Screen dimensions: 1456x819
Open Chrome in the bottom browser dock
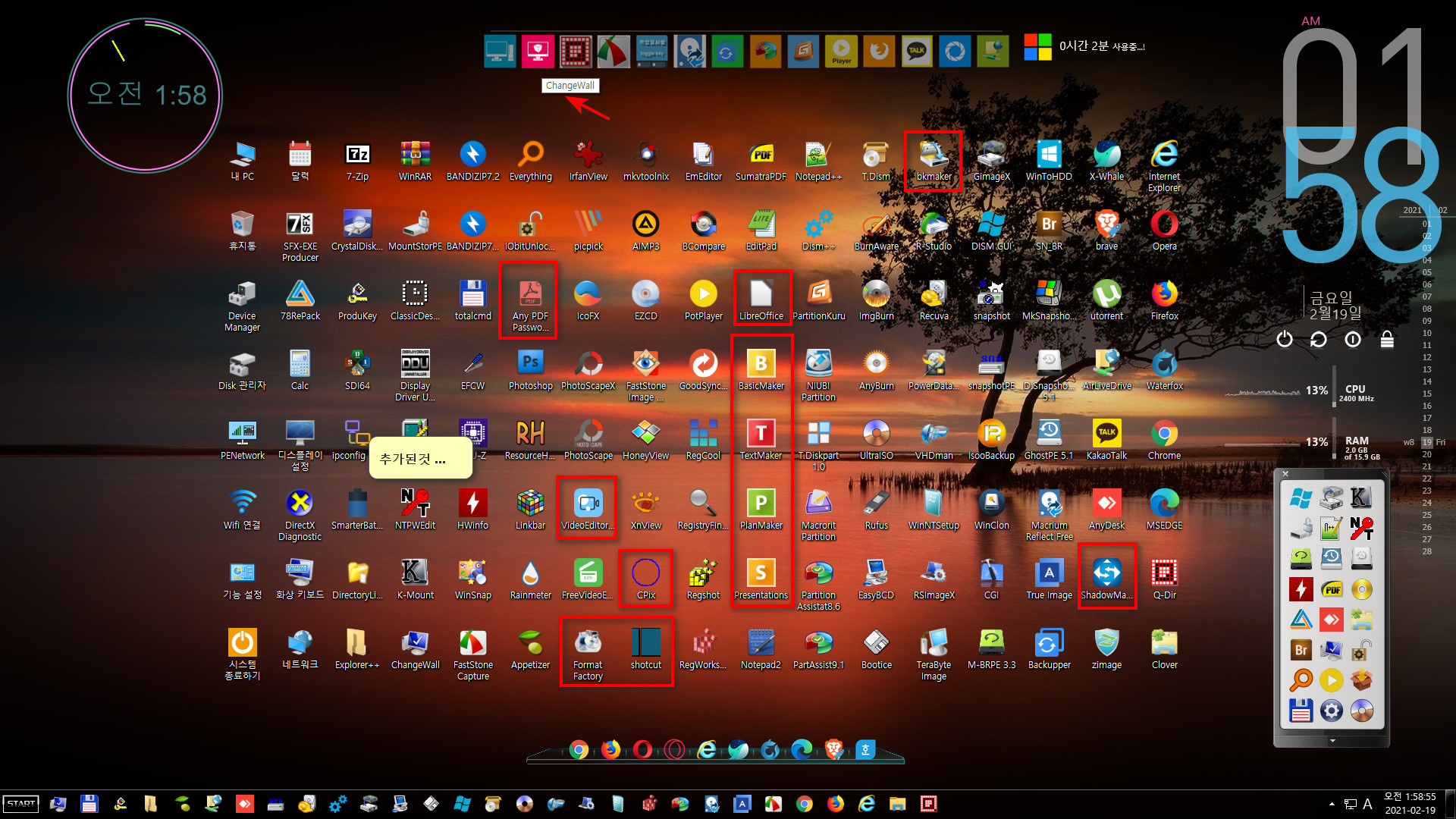click(579, 750)
